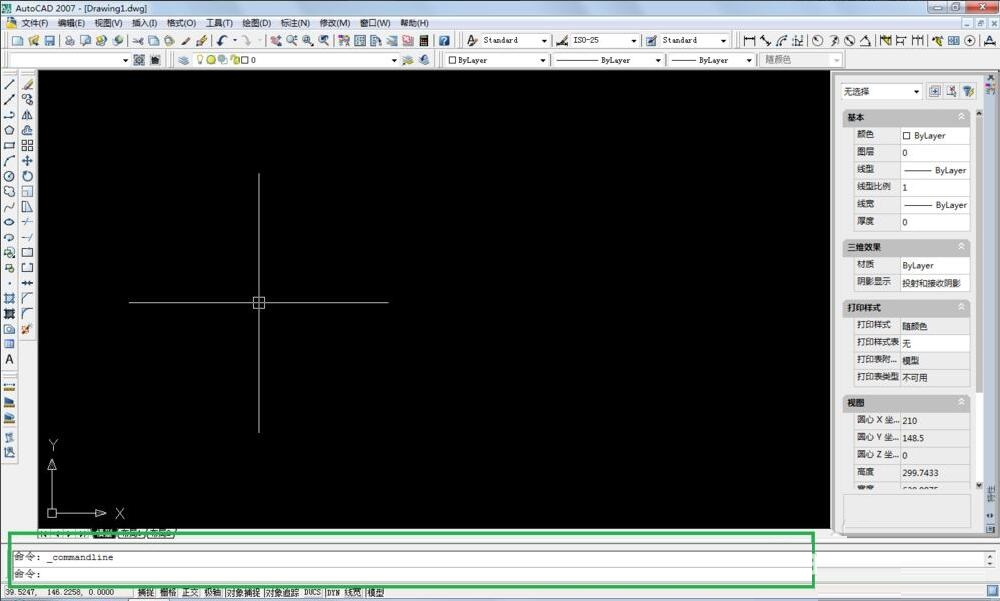Click the Plot (print) icon
The image size is (1000, 601).
[x=69, y=40]
